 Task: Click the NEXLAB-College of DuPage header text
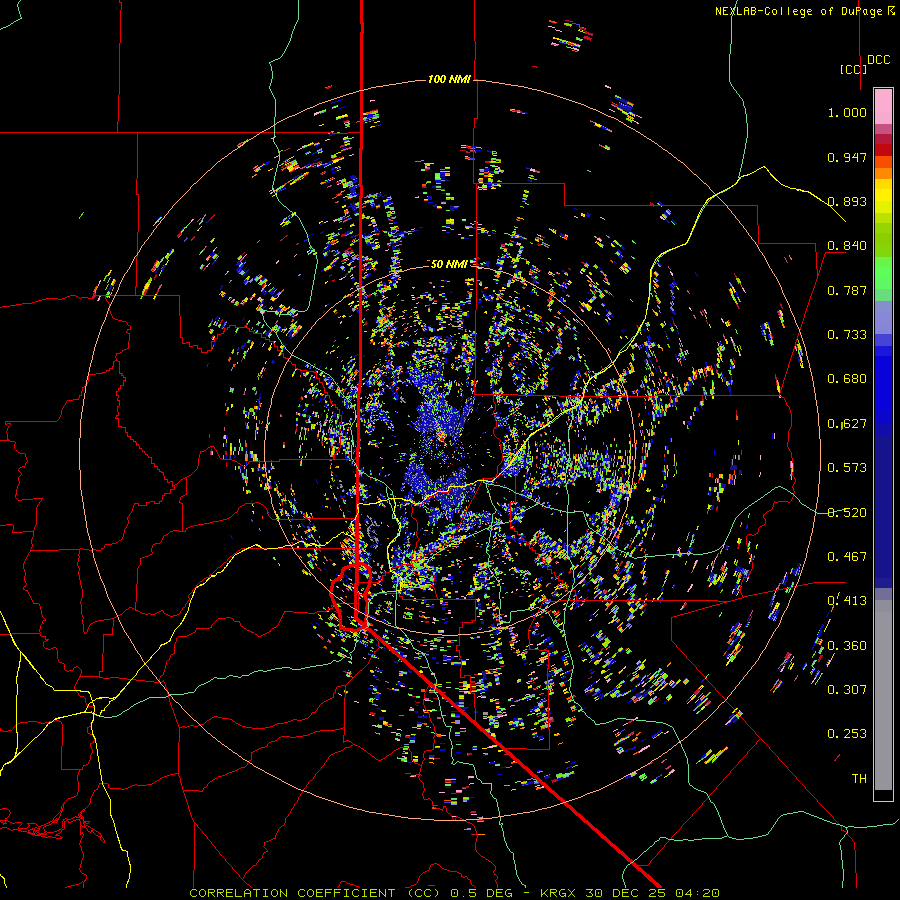pyautogui.click(x=804, y=11)
